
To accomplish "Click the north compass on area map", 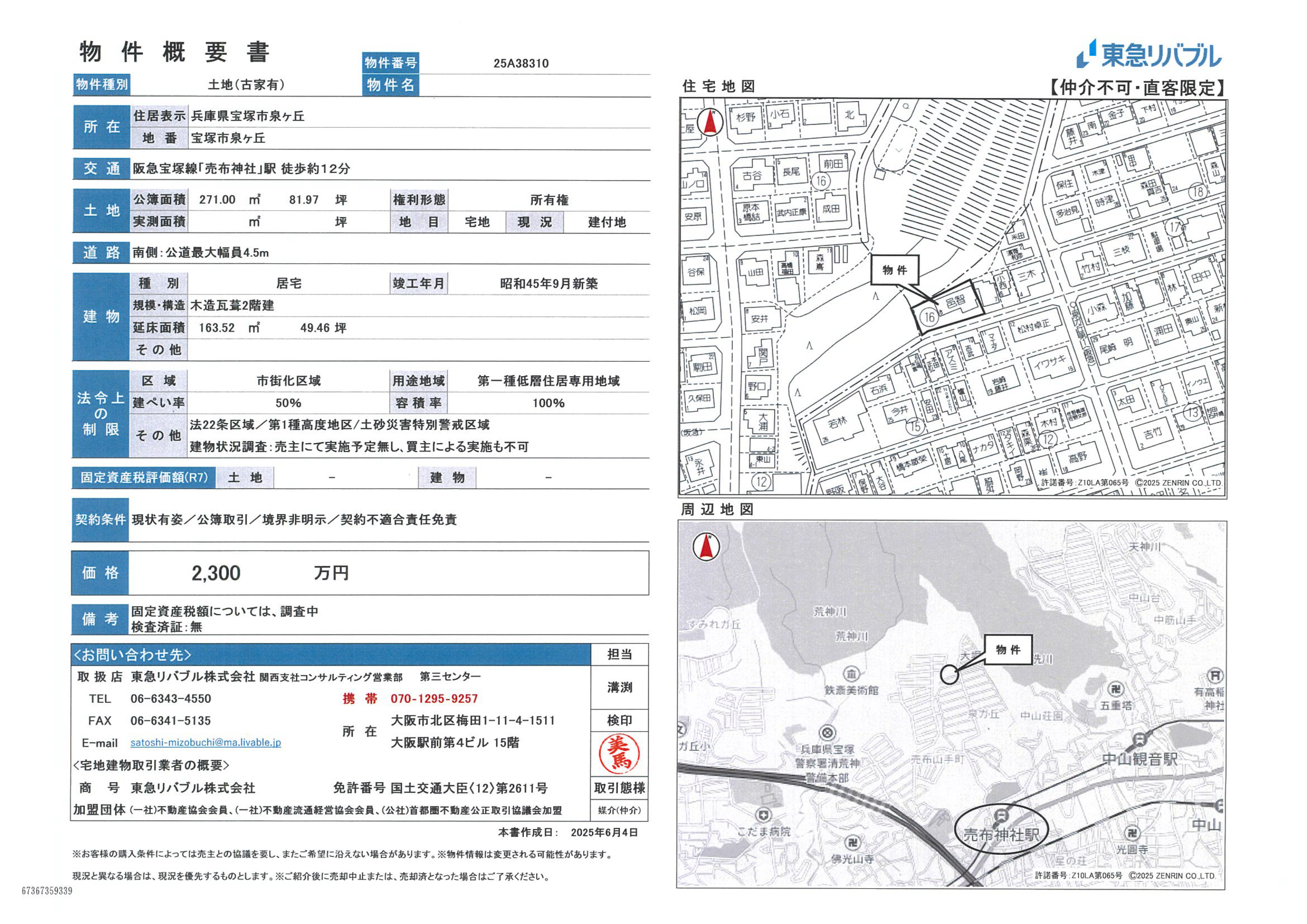I will pyautogui.click(x=706, y=547).
